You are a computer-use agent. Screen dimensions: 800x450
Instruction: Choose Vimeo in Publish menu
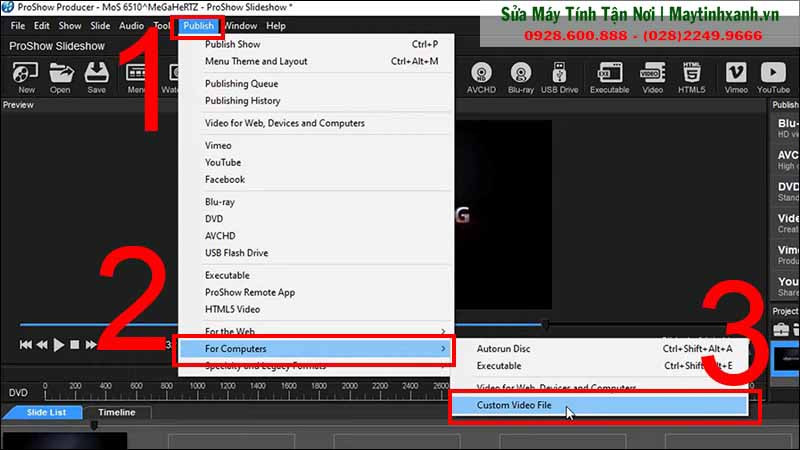316,145
